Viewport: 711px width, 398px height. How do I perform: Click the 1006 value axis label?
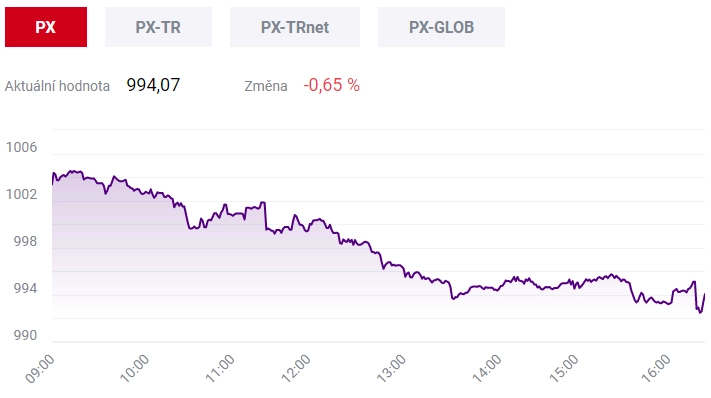[21, 147]
